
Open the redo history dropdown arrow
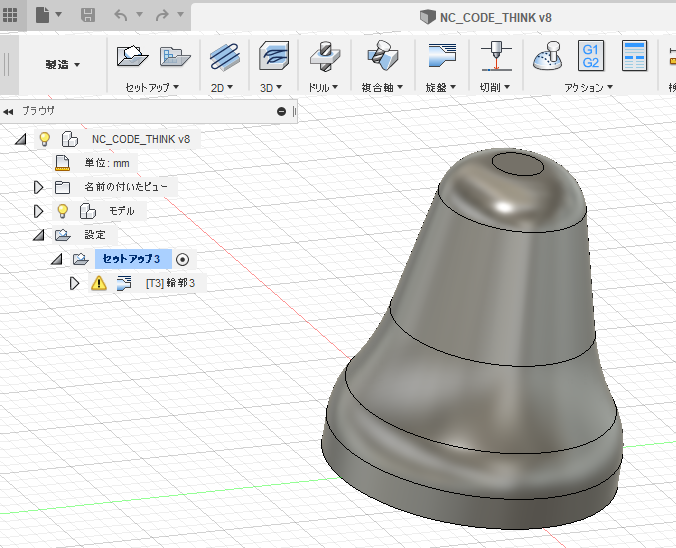181,14
